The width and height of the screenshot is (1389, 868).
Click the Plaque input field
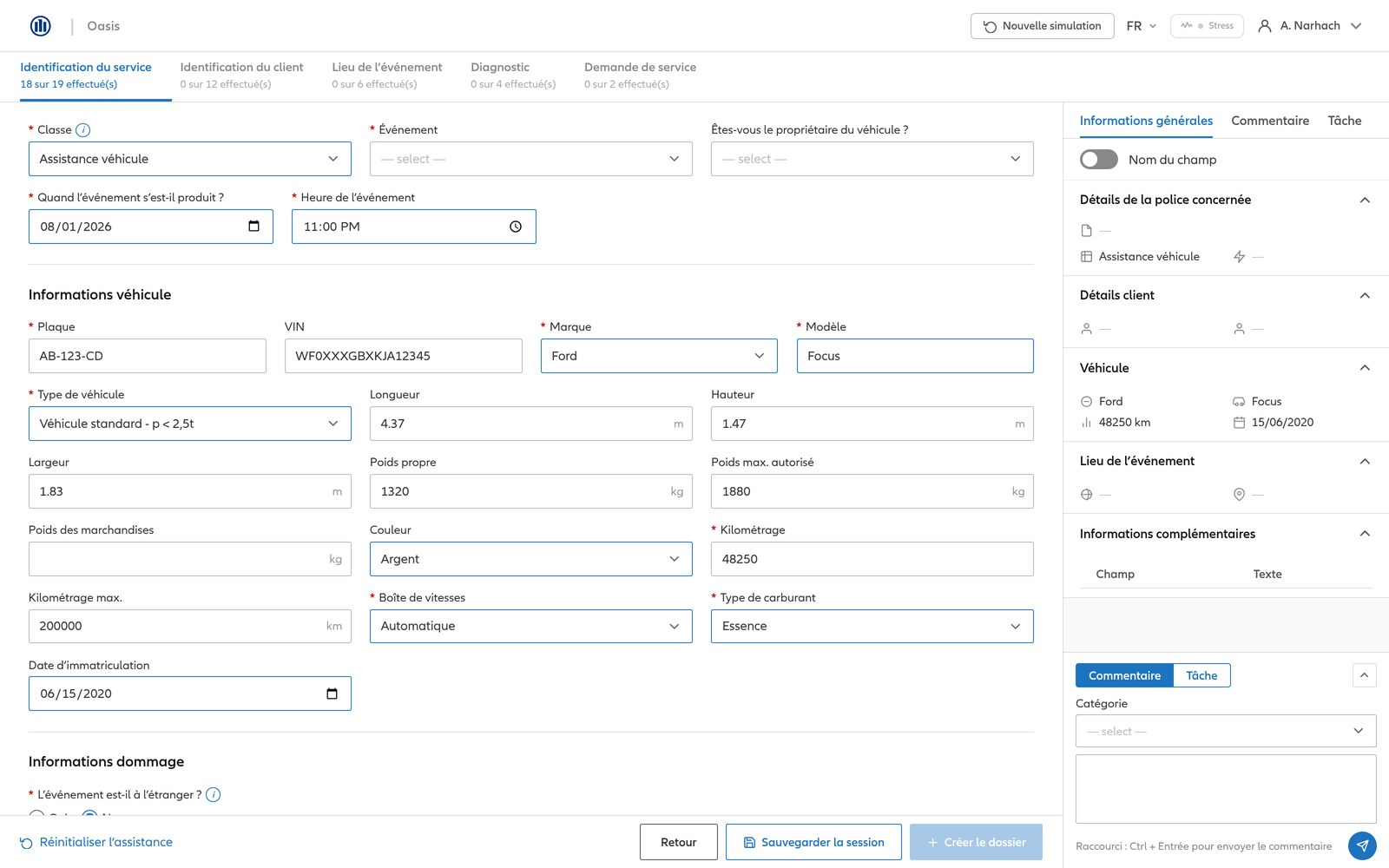148,356
